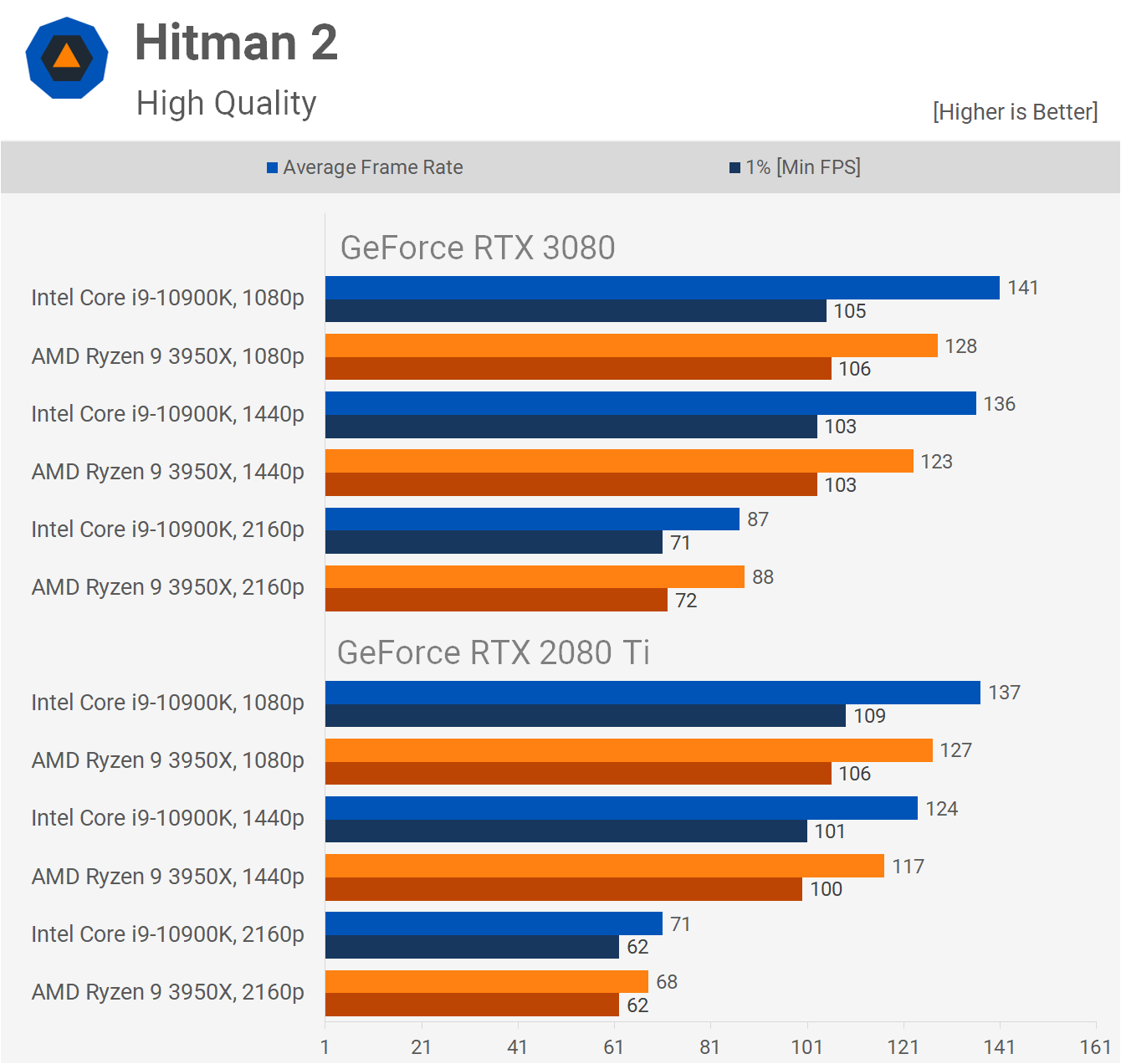Click the x-axis tick label 121
This screenshot has height=1064, width=1121.
(x=903, y=1047)
